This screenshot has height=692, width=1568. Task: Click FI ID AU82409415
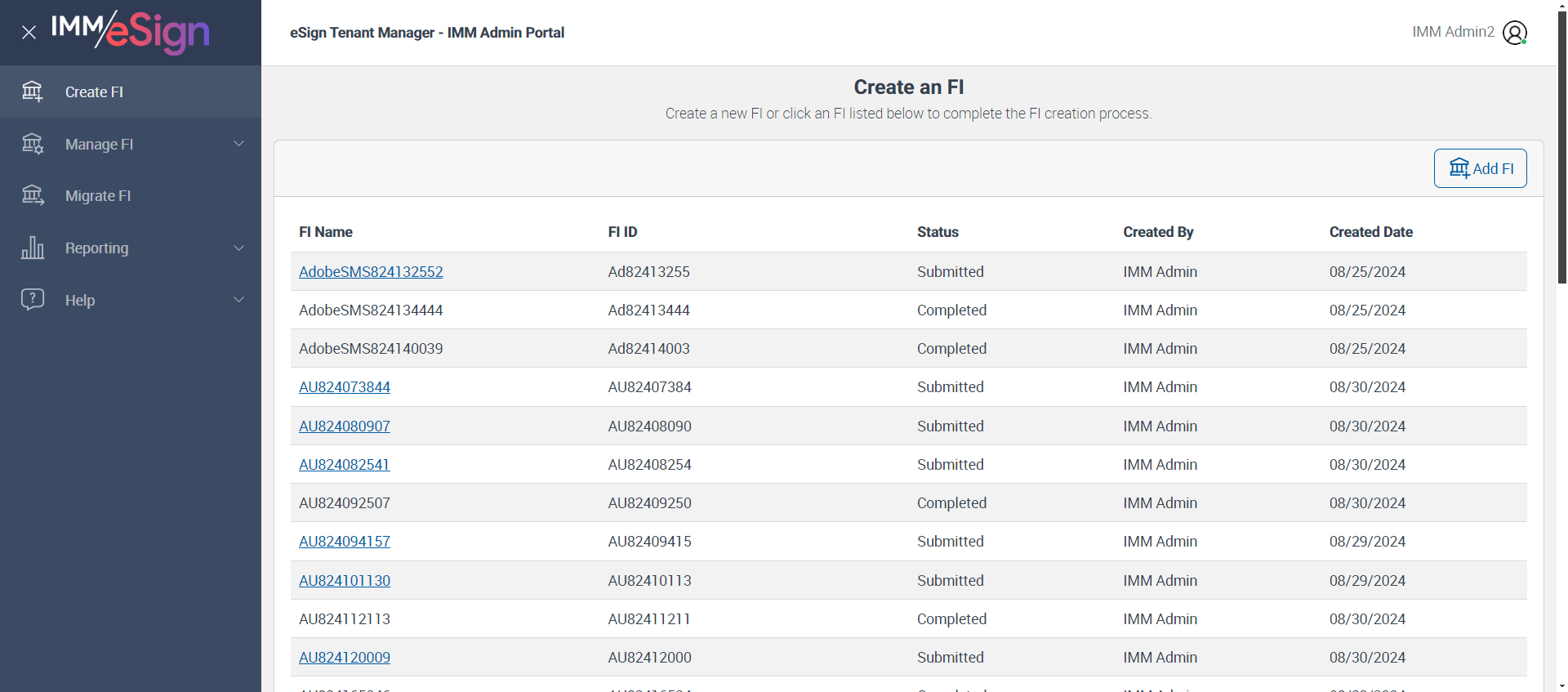pyautogui.click(x=650, y=541)
